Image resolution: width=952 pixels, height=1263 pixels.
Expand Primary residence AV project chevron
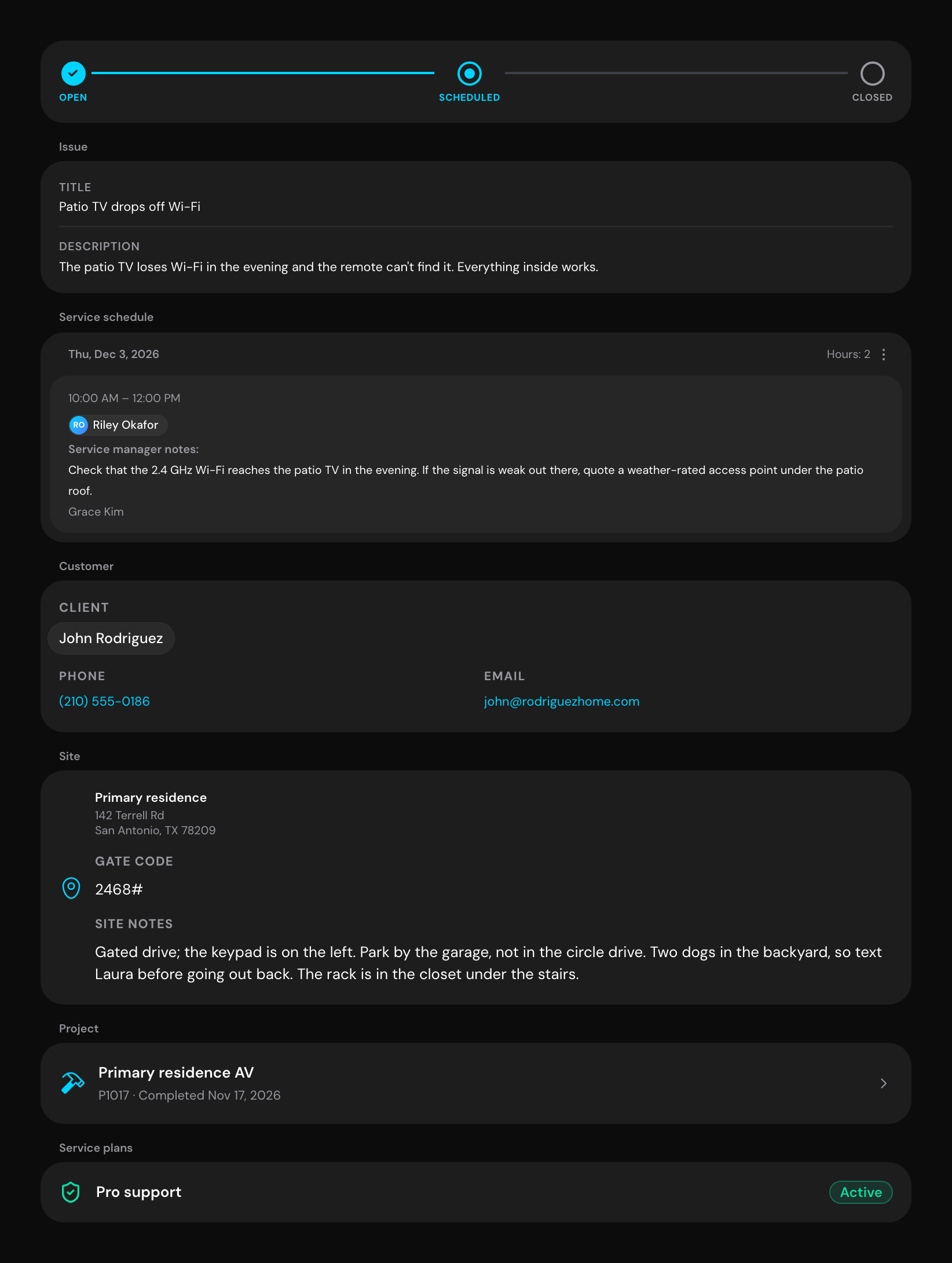click(x=884, y=1083)
